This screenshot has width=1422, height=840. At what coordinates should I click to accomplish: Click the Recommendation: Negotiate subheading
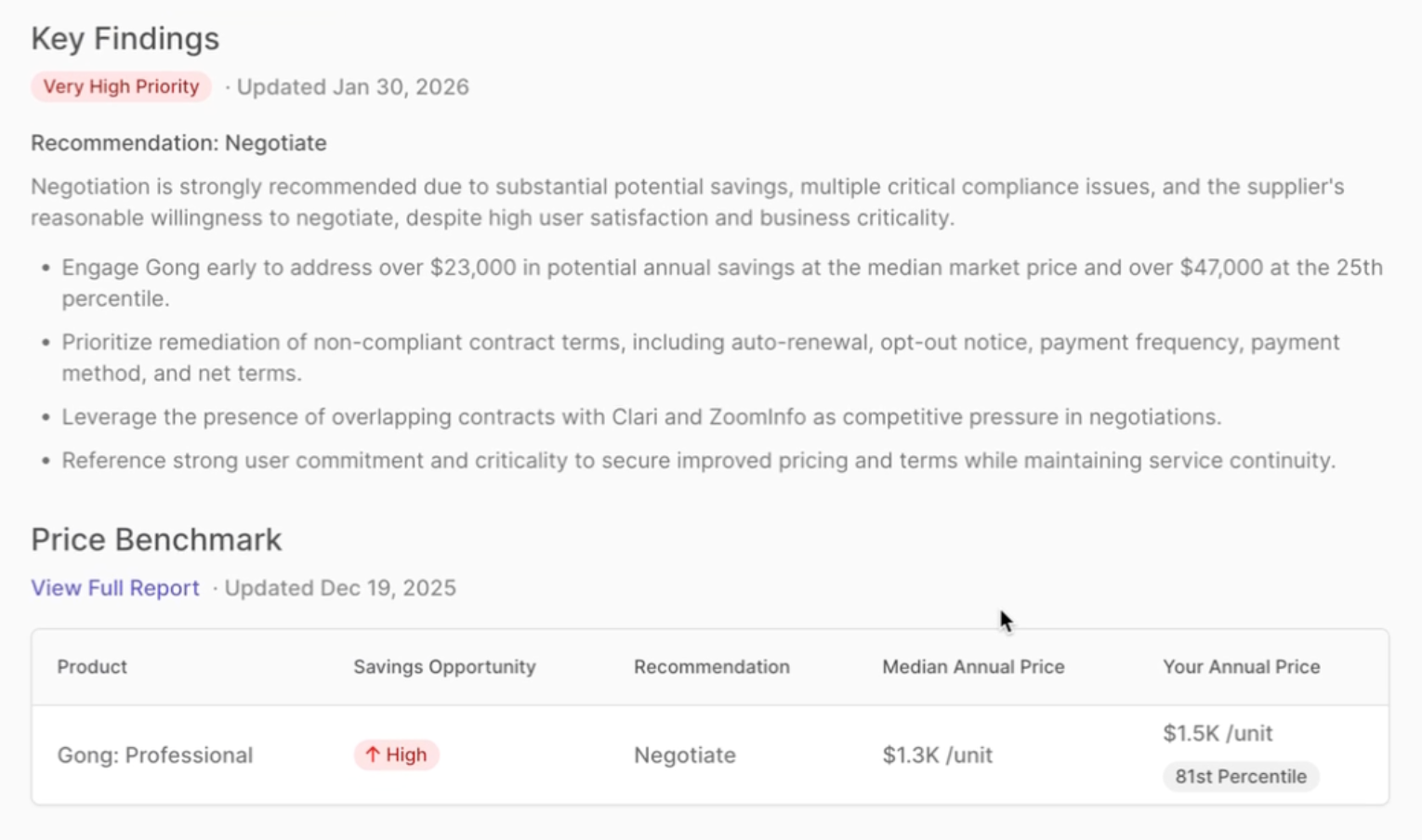coord(178,143)
